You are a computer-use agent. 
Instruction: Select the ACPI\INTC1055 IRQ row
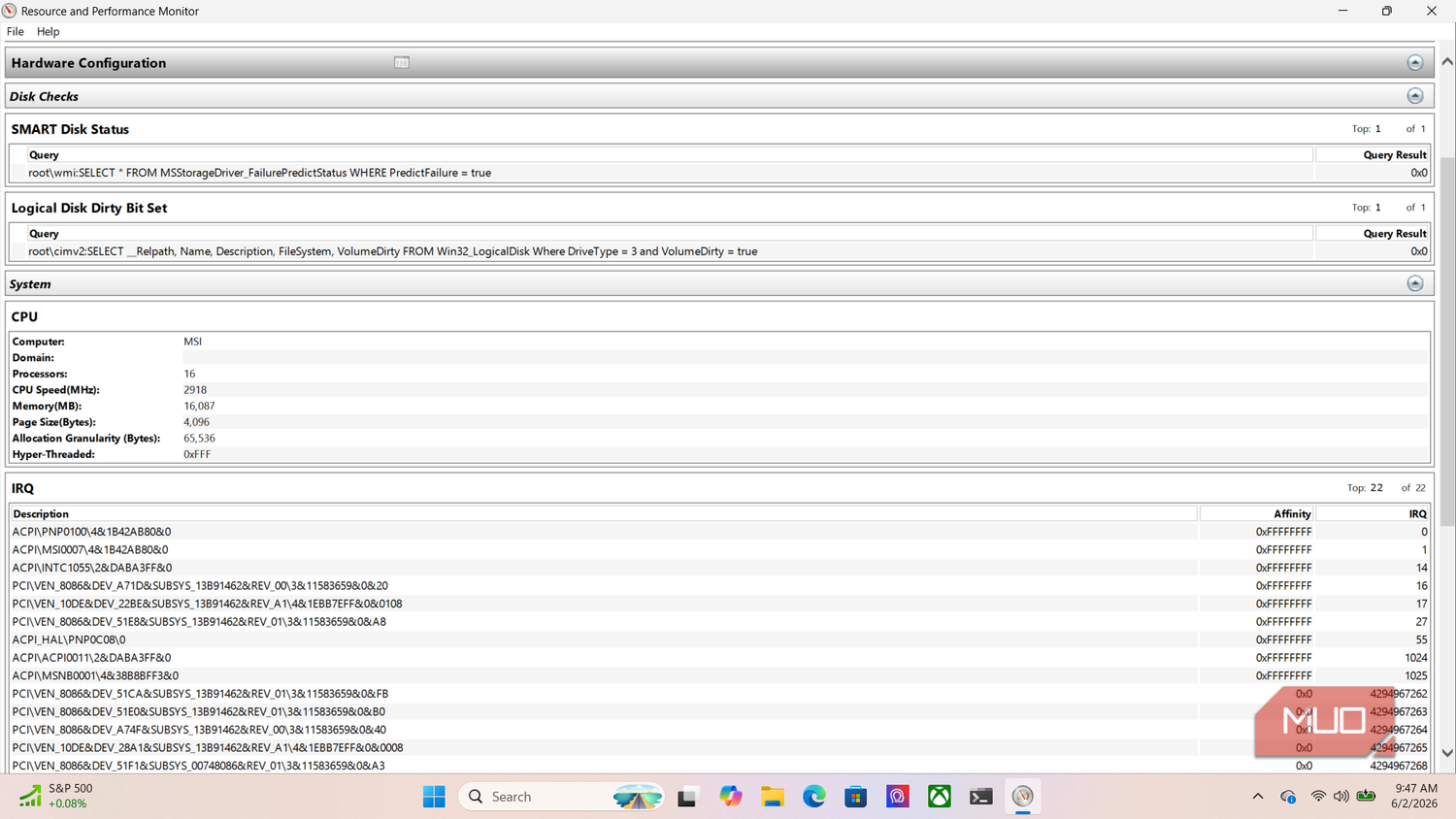point(719,568)
